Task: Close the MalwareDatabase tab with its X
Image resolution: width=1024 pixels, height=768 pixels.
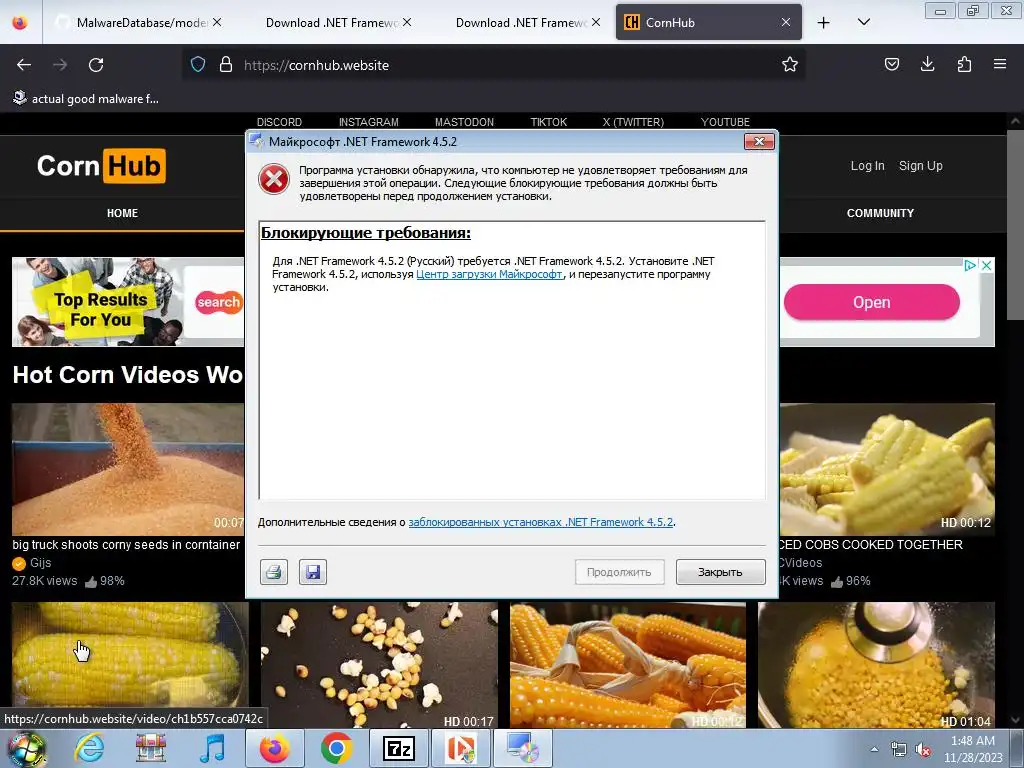Action: pos(217,22)
